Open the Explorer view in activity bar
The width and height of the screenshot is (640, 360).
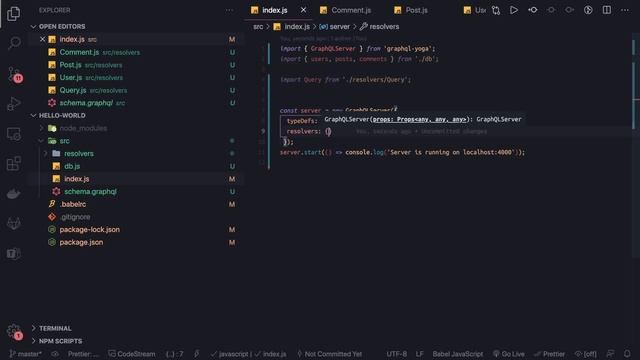tap(13, 13)
